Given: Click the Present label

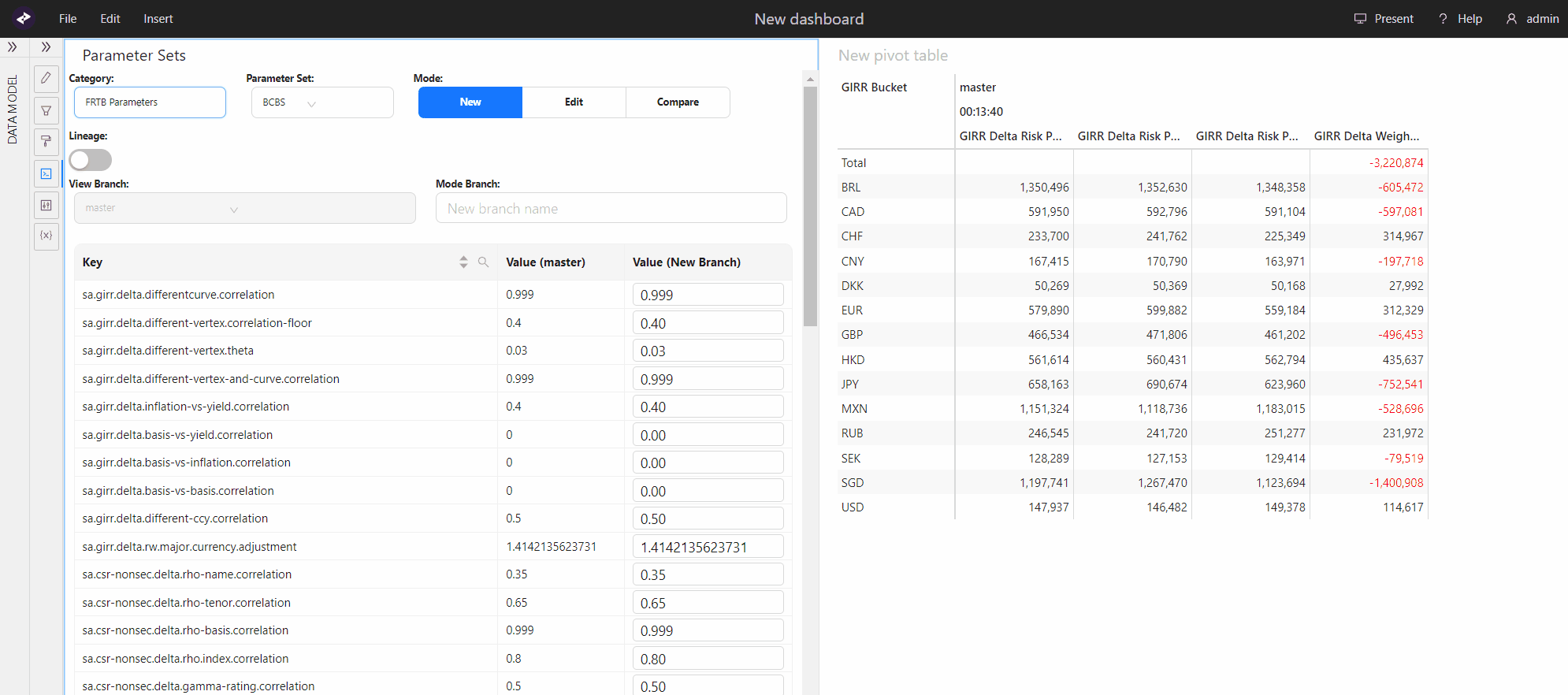Looking at the screenshot, I should (1394, 18).
